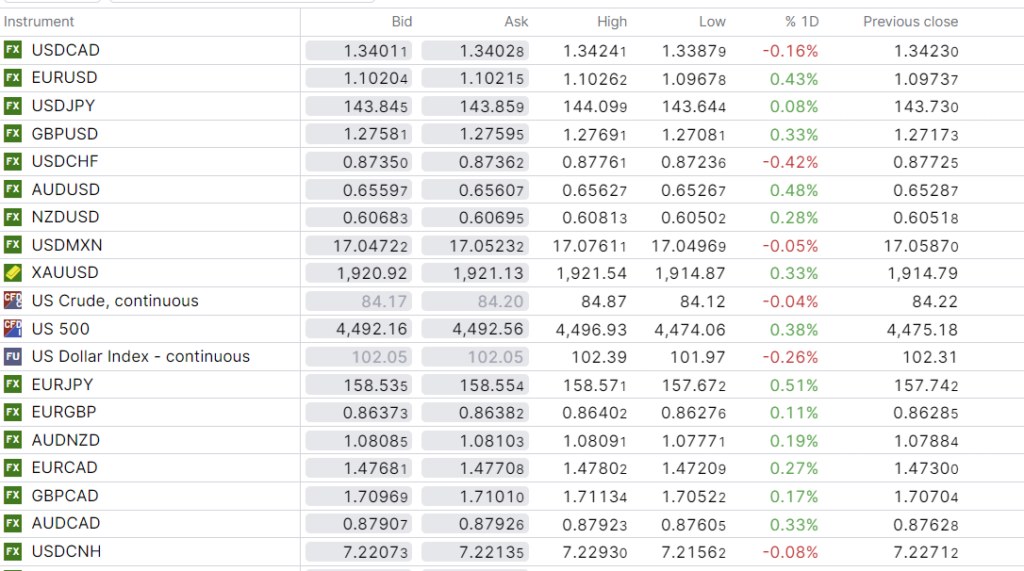Click the FX icon beside EURJPY
The image size is (1024, 571).
13,384
